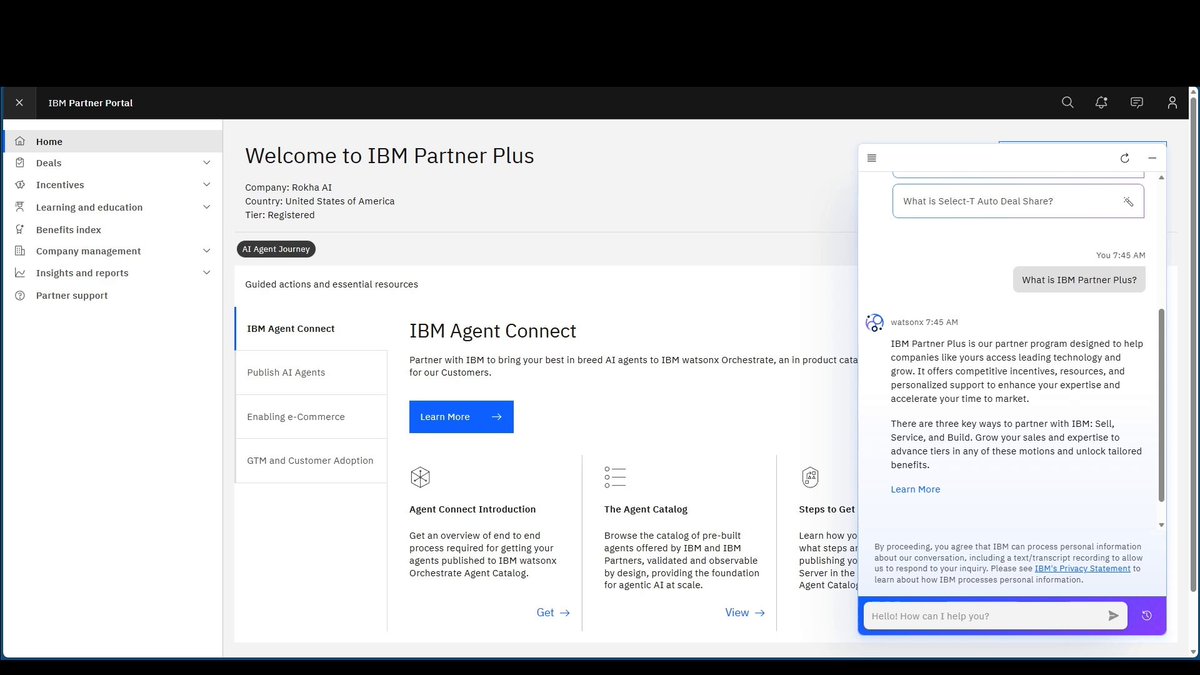Viewport: 1200px width, 675px height.
Task: Click the IBM Partner Portal title
Action: (91, 103)
